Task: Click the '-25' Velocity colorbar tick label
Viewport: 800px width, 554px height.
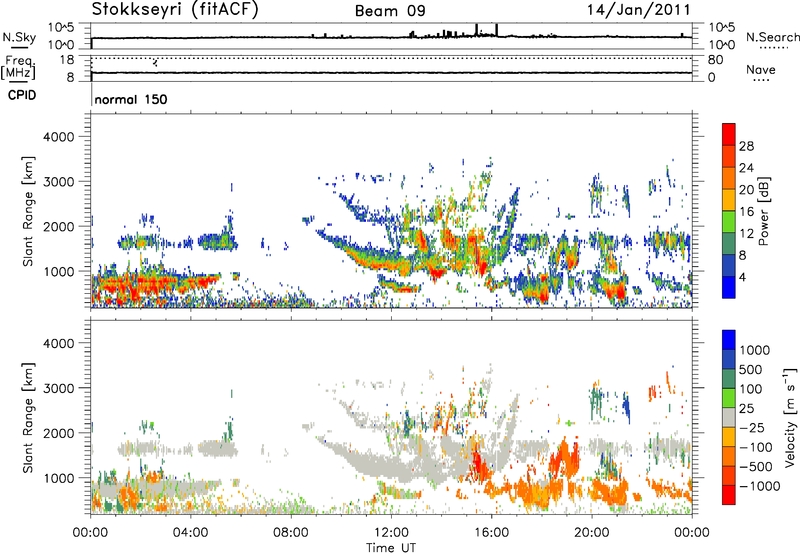Action: click(753, 428)
